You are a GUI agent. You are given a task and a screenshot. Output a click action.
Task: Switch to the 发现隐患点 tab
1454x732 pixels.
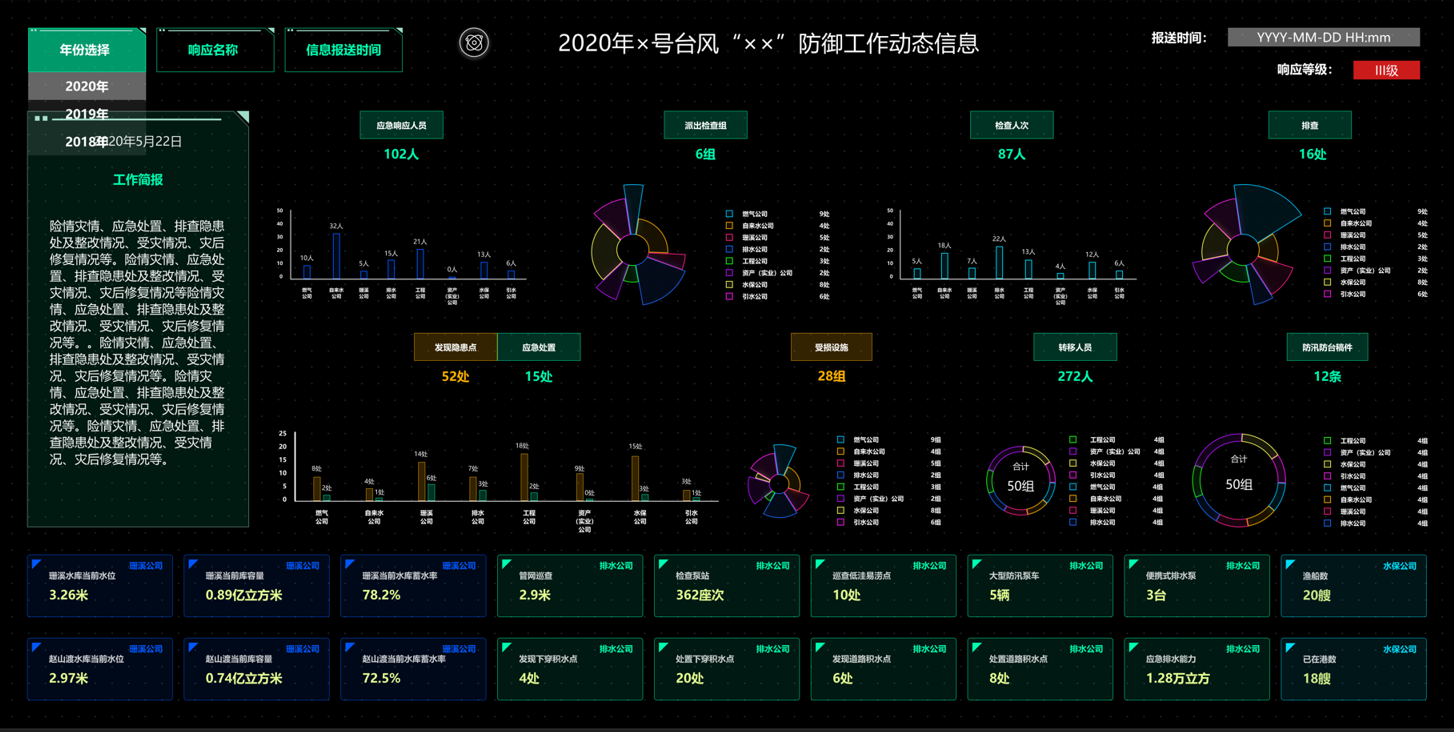pos(455,347)
